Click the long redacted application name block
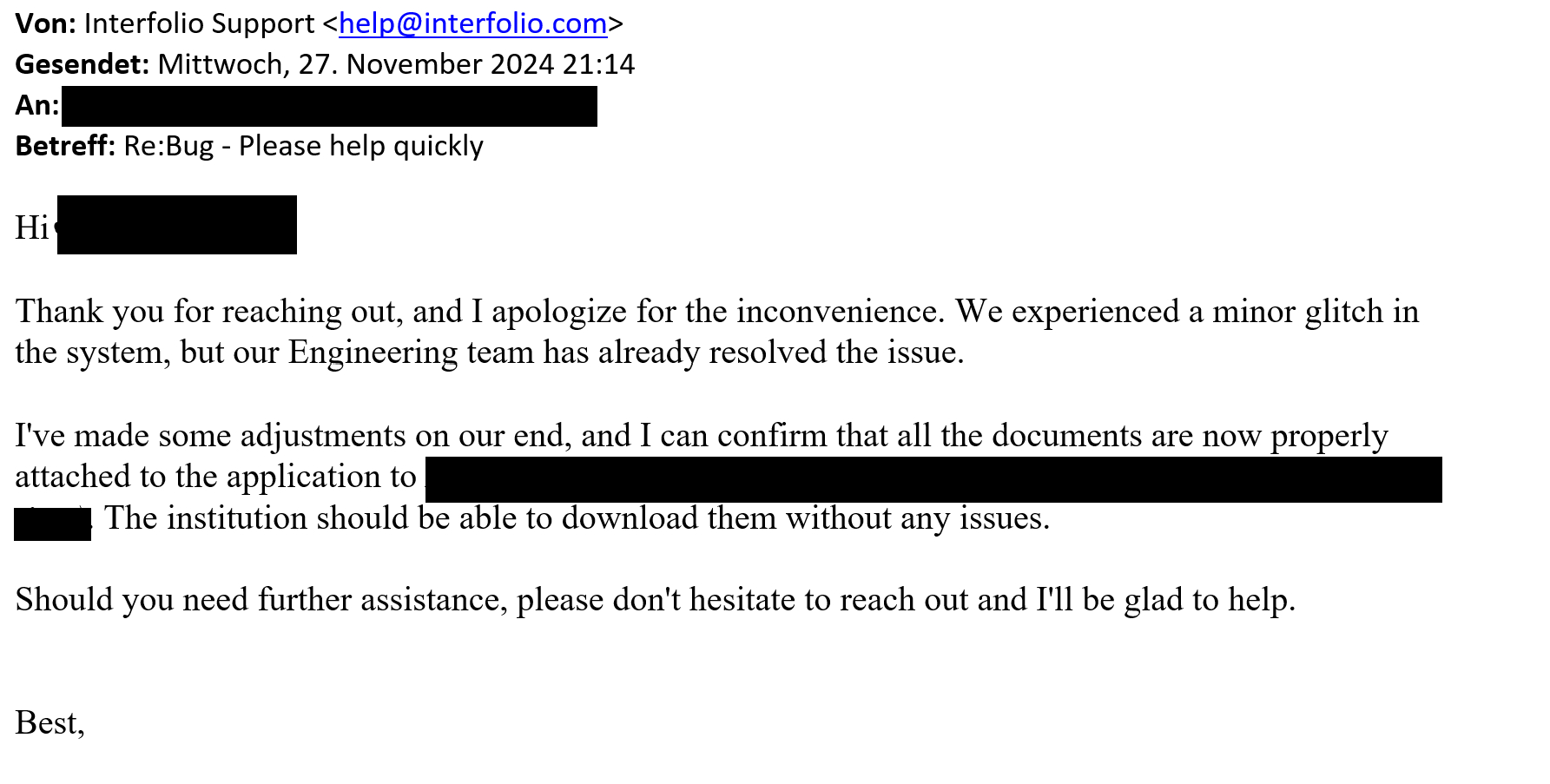The width and height of the screenshot is (1550, 784). (933, 479)
